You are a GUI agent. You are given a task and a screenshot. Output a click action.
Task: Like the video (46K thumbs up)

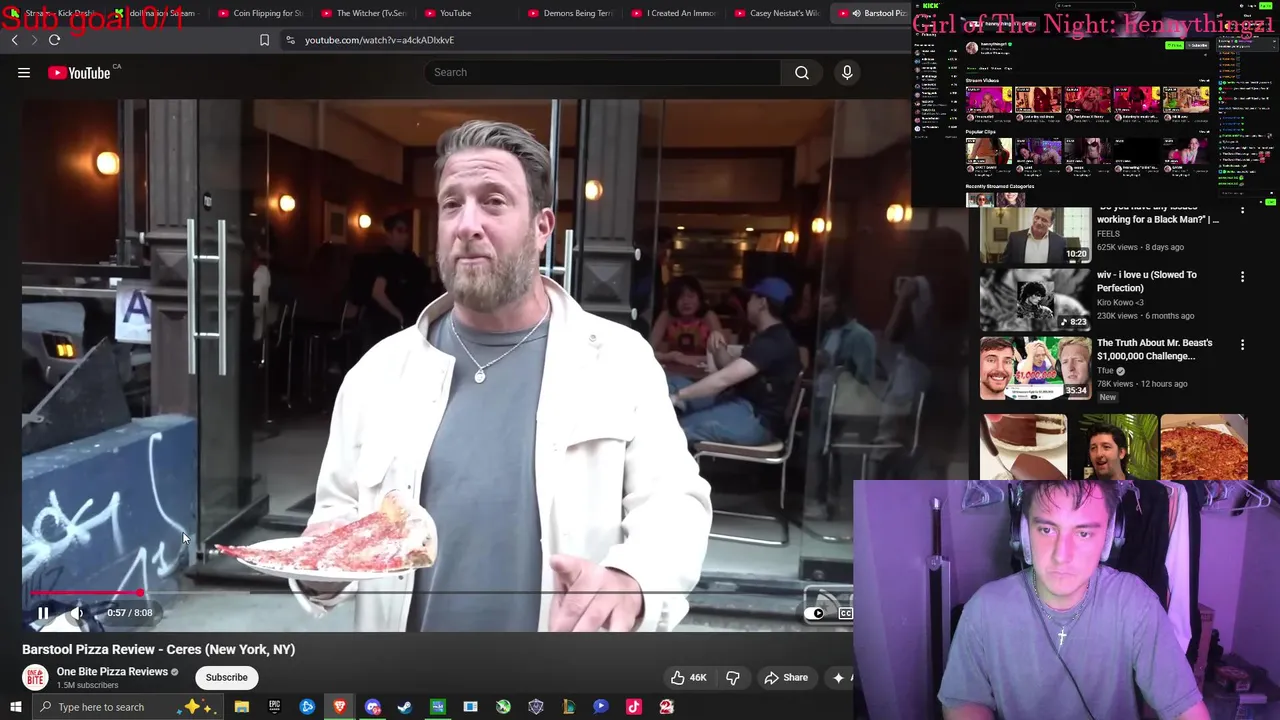click(688, 677)
